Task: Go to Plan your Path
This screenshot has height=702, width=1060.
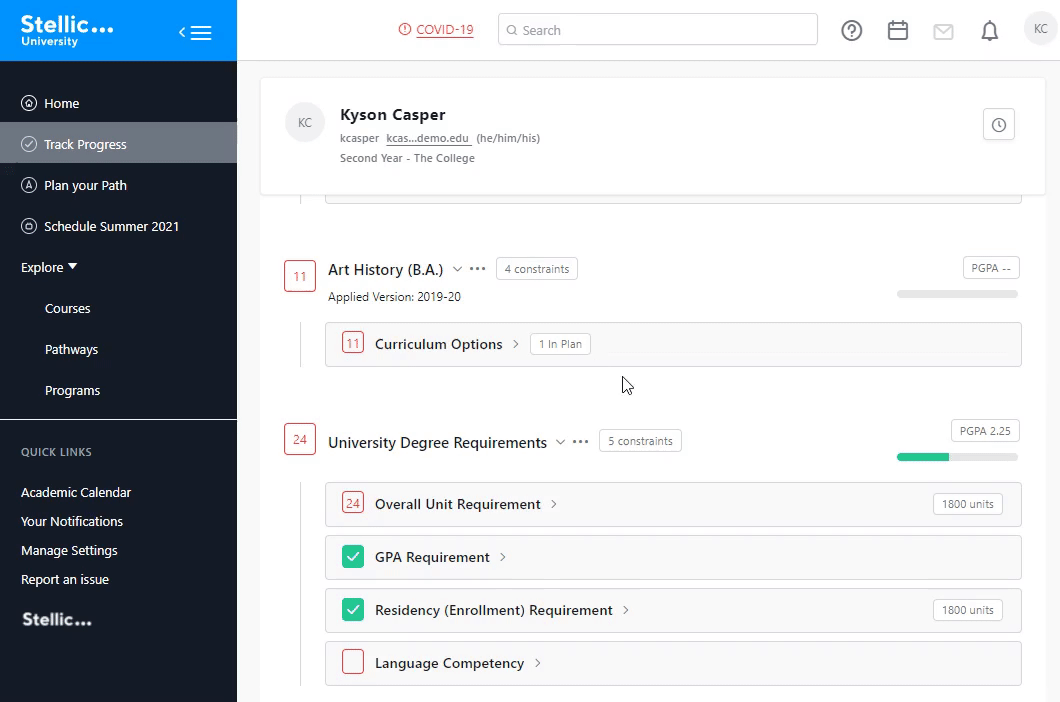Action: (x=85, y=185)
